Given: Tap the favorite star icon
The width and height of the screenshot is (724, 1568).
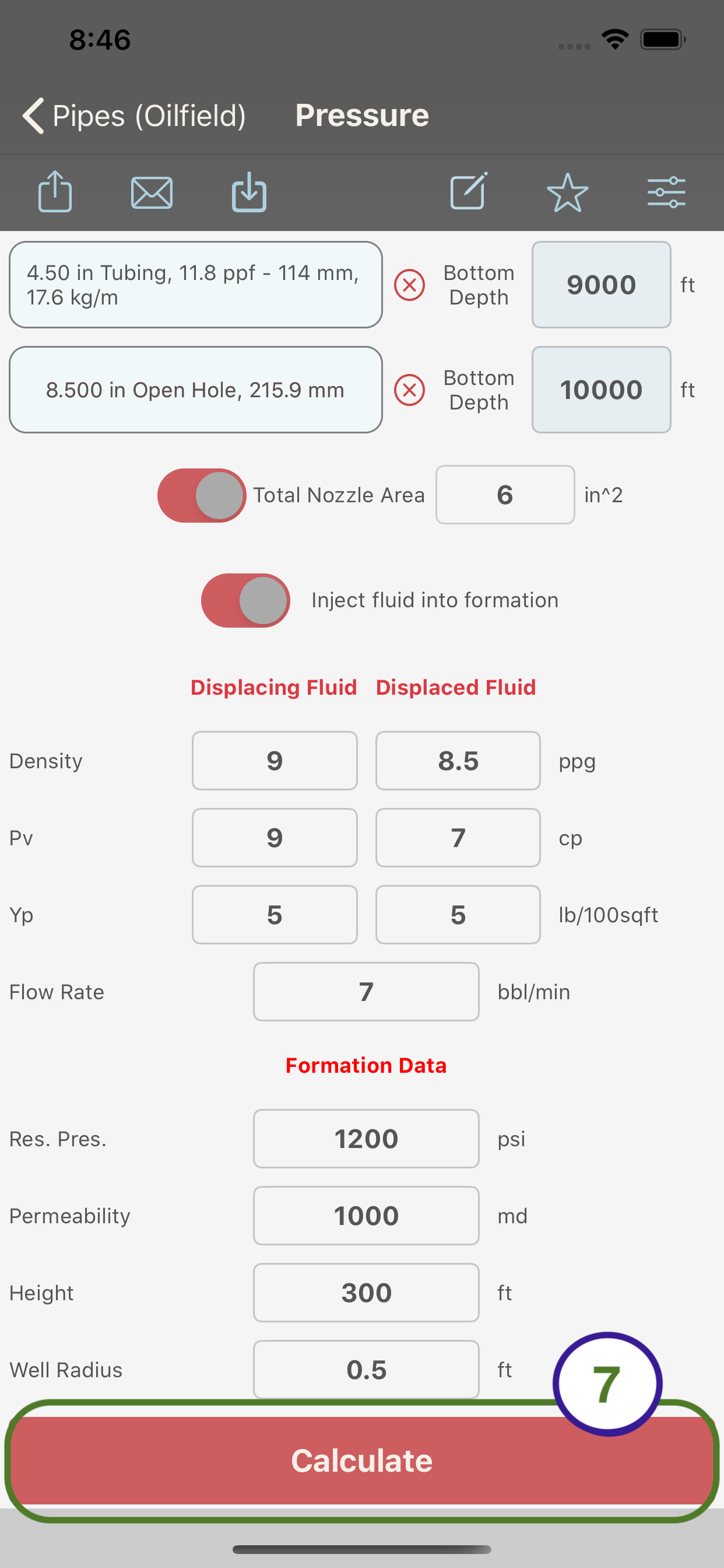Looking at the screenshot, I should click(x=567, y=193).
